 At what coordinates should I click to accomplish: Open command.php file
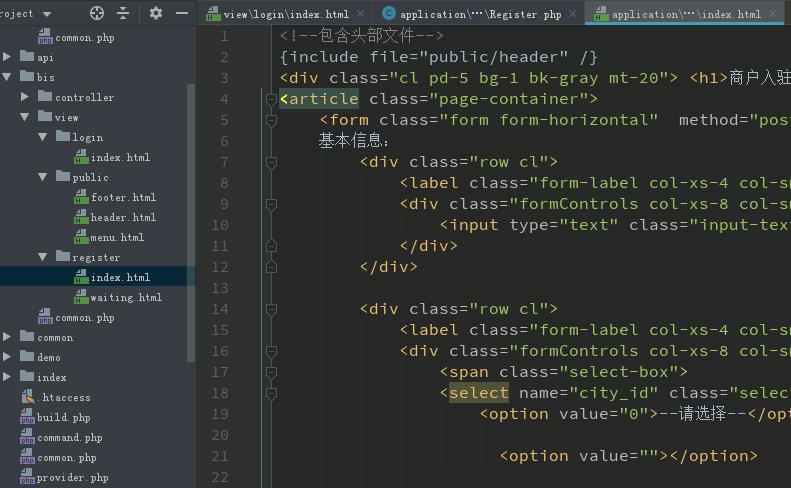pos(70,438)
